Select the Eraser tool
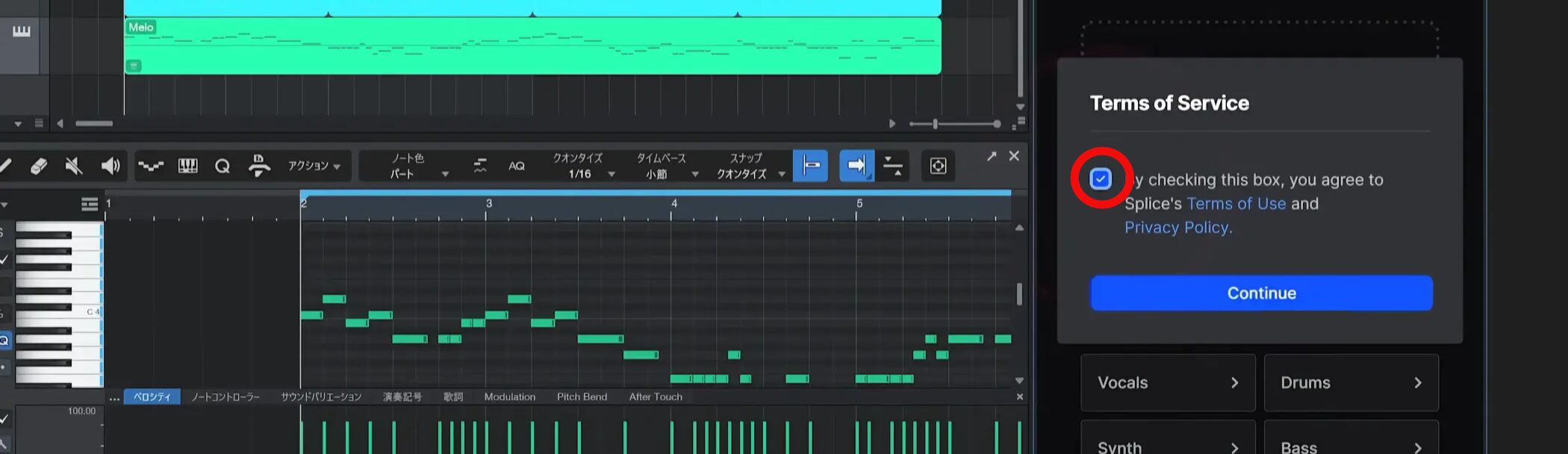The image size is (1568, 454). (39, 166)
